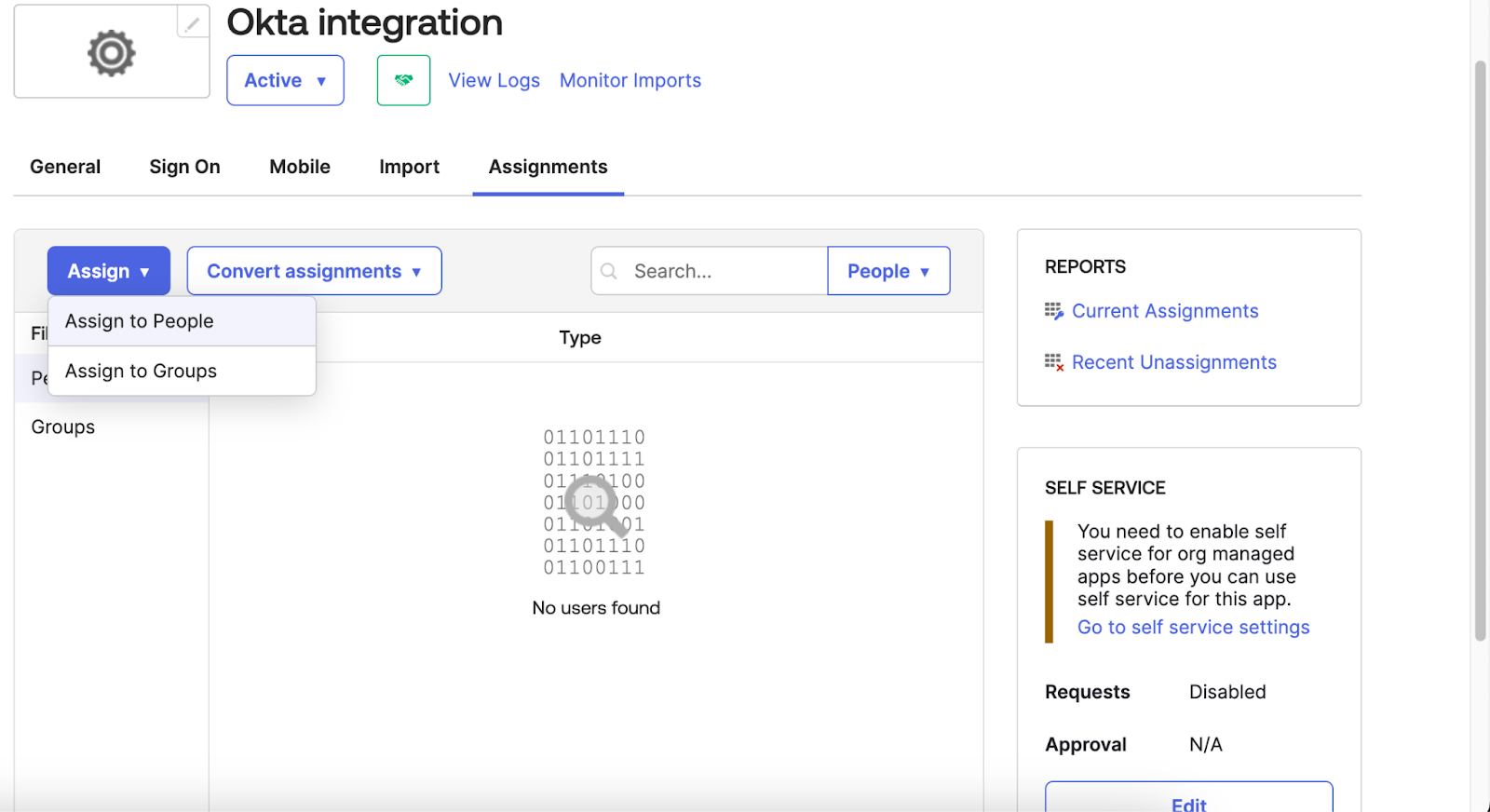The width and height of the screenshot is (1490, 812).
Task: Open the Mobile tab
Action: 300,167
